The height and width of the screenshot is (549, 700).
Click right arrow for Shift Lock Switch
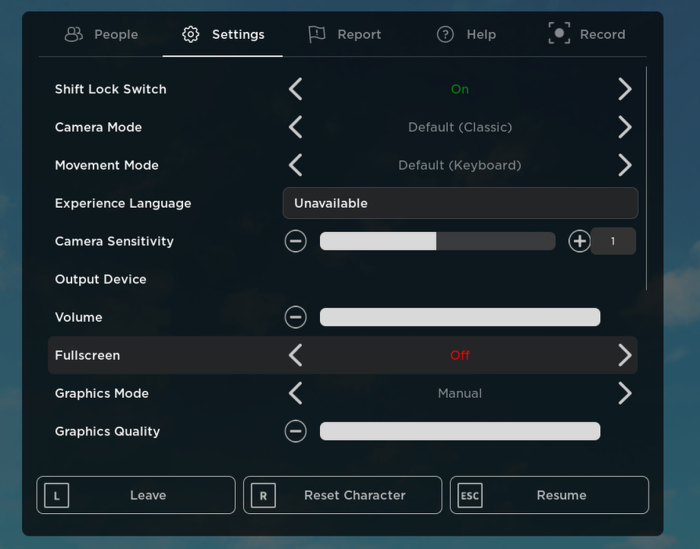[625, 89]
